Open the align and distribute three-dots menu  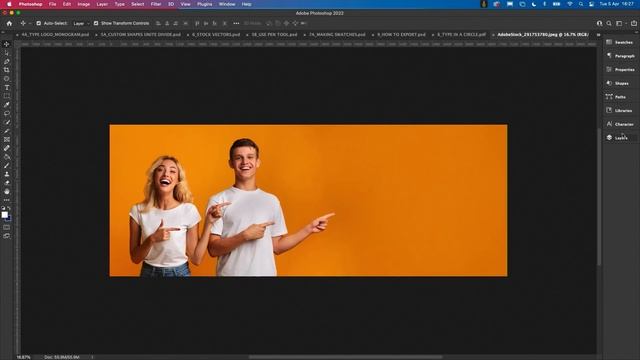coord(236,23)
